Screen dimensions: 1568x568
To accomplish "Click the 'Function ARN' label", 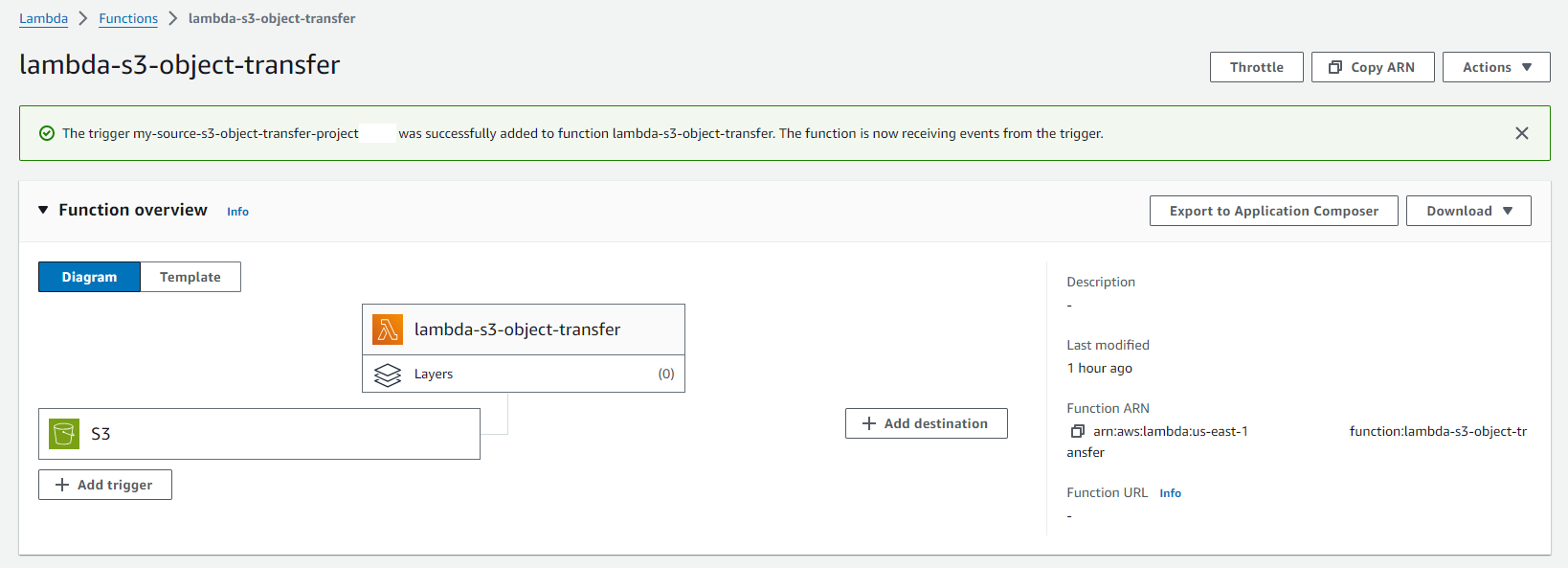I will click(x=1108, y=408).
